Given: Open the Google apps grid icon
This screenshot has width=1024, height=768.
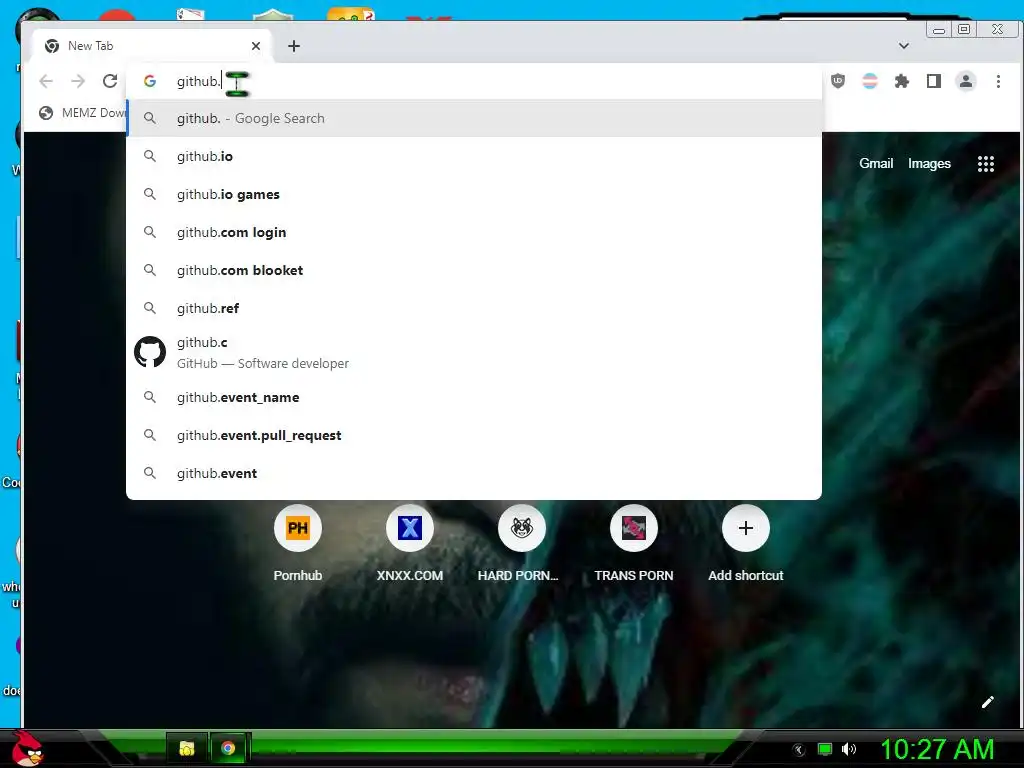Looking at the screenshot, I should pos(985,164).
